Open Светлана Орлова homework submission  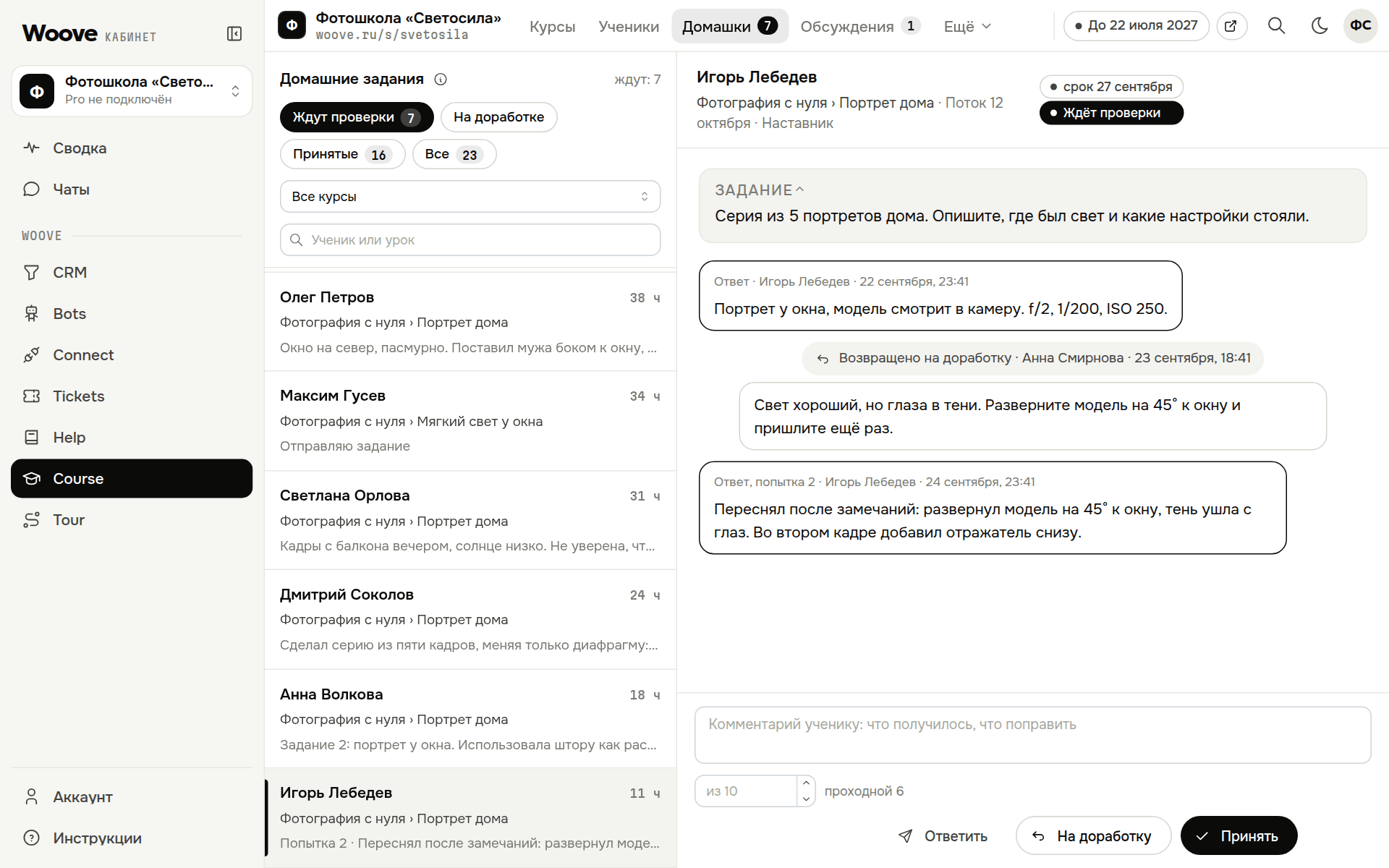click(x=470, y=521)
